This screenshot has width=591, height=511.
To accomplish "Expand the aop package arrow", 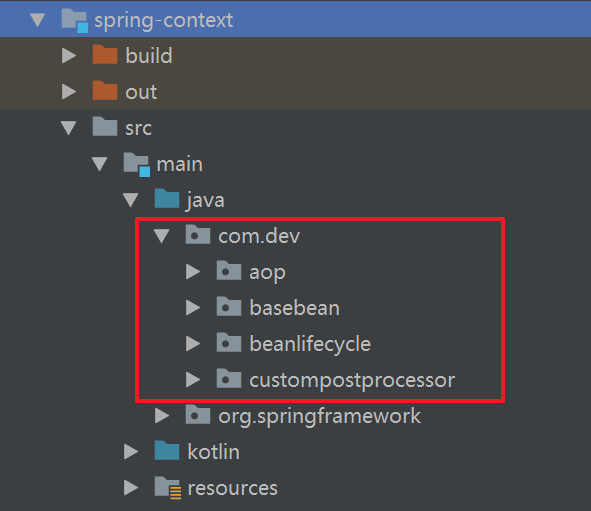I will point(193,272).
